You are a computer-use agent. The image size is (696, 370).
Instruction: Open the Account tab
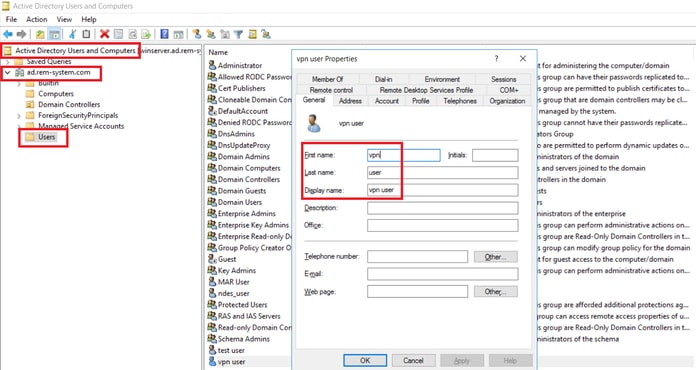tap(387, 101)
